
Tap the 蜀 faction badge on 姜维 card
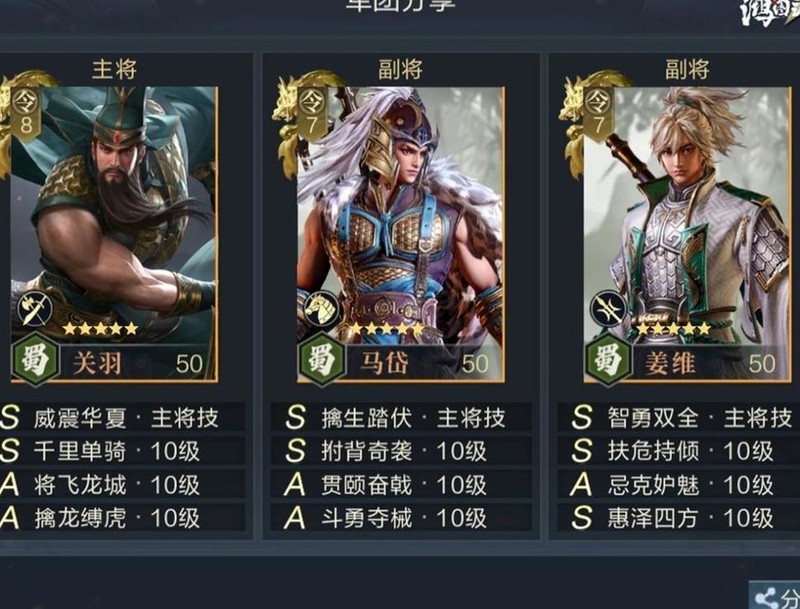[608, 359]
